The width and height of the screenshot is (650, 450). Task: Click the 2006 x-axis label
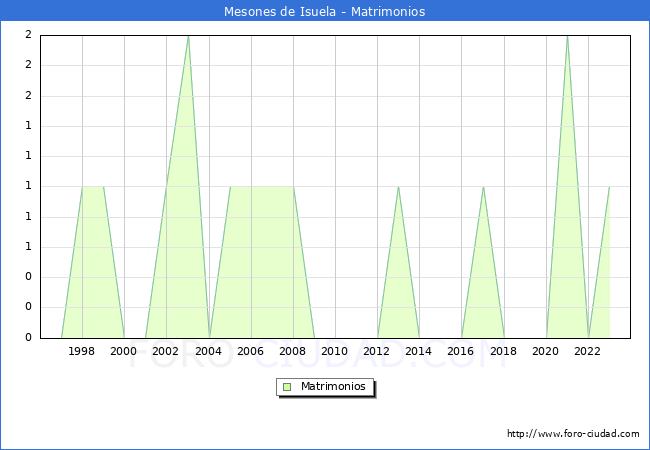250,351
